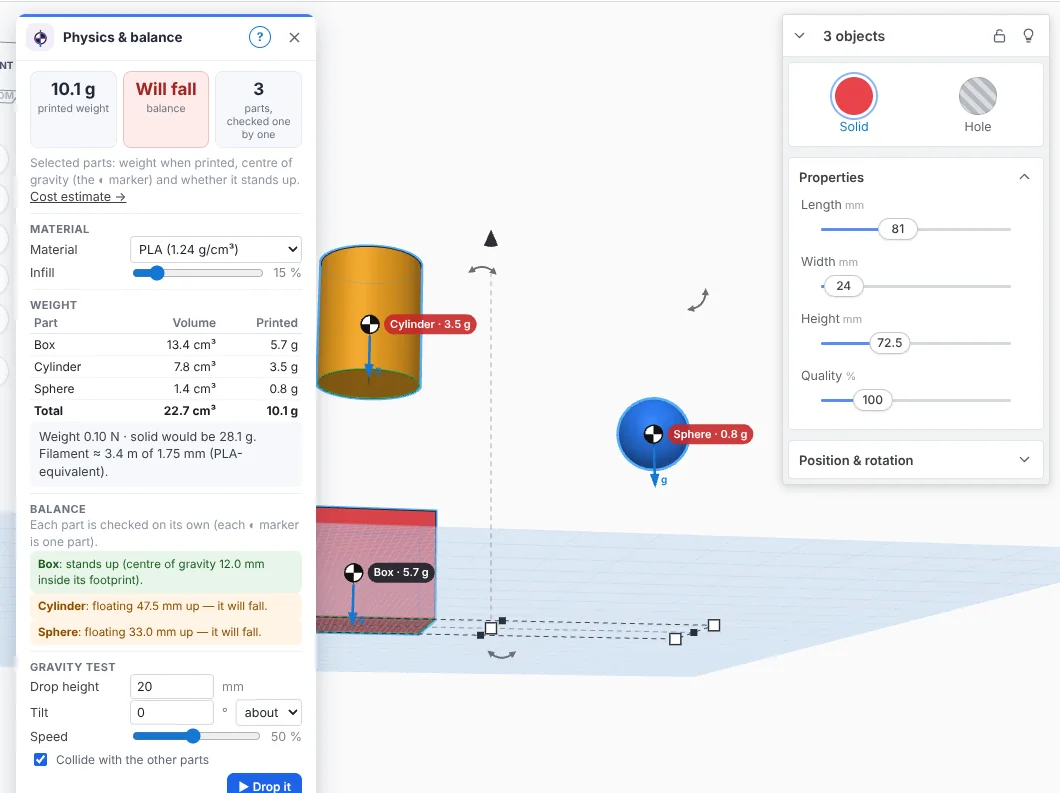The image size is (1060, 793).
Task: Click the 'Sphere · 0.8 g' label
Action: tap(710, 434)
